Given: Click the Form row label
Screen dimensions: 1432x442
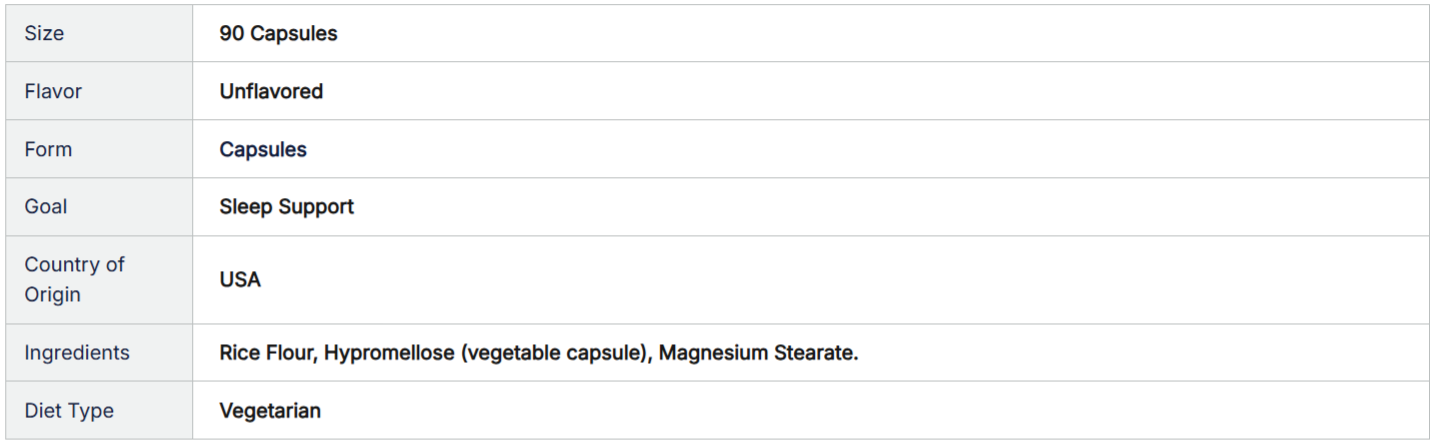Looking at the screenshot, I should click(48, 149).
